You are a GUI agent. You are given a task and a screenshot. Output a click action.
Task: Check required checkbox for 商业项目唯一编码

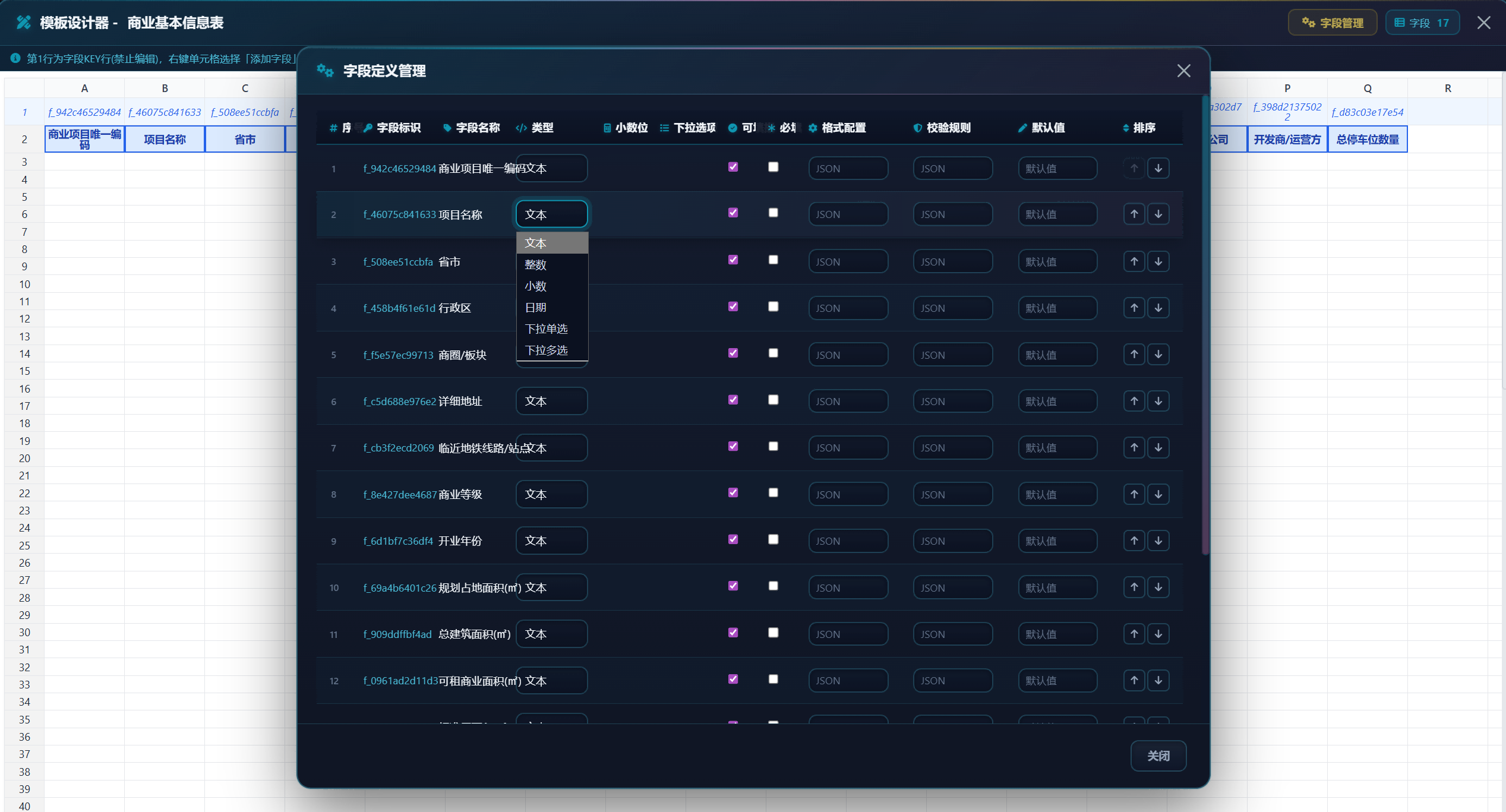pyautogui.click(x=773, y=167)
